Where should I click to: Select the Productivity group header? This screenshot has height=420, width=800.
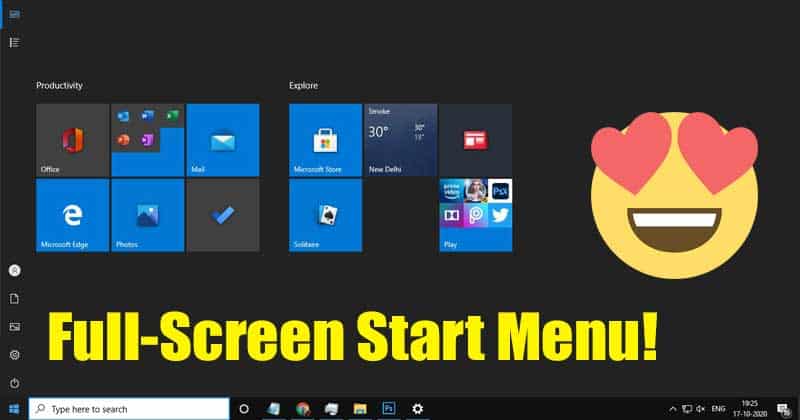coord(59,86)
